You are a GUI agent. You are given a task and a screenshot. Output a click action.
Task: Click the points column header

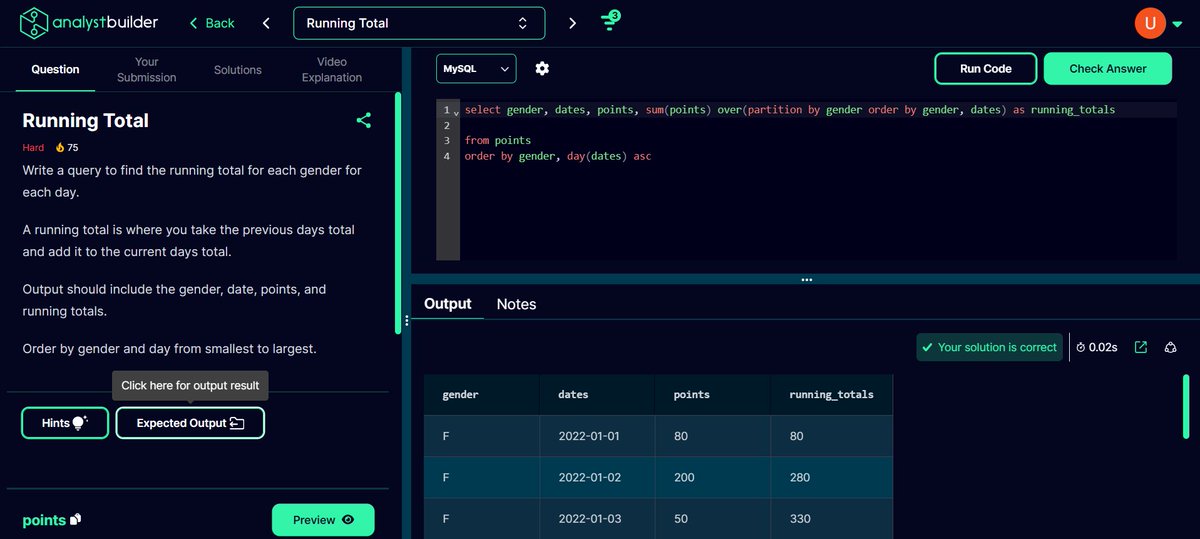tap(713, 395)
